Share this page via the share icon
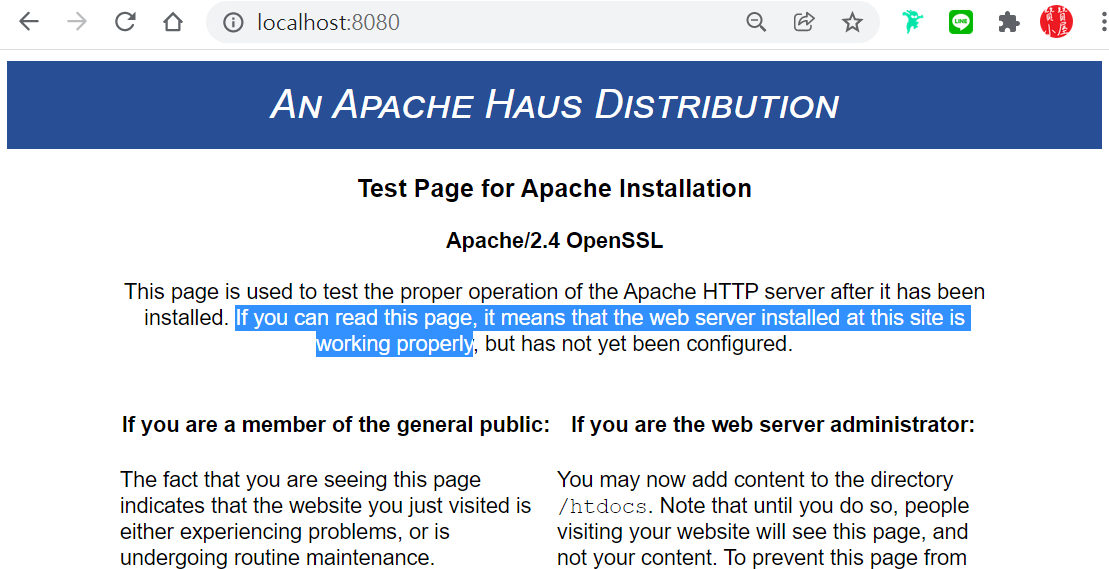Viewport: 1109px width, 569px height. pos(804,22)
